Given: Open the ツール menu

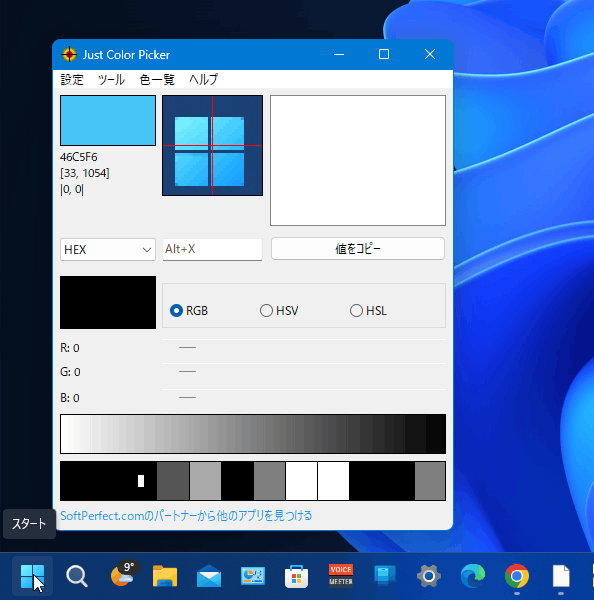Looking at the screenshot, I should (x=111, y=79).
